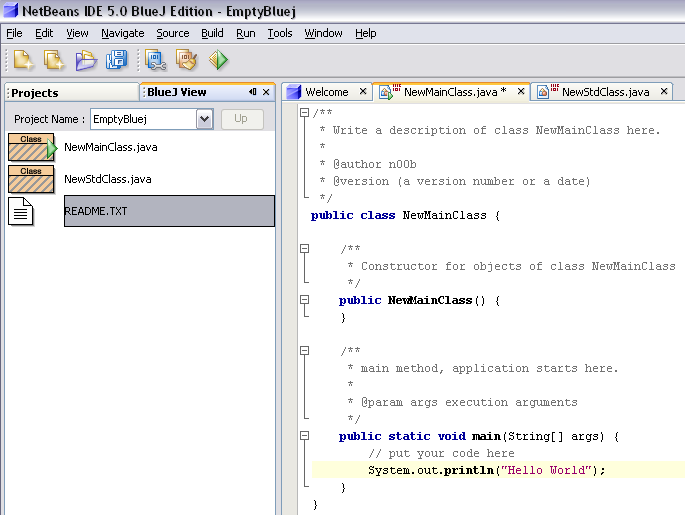This screenshot has width=685, height=515.
Task: Collapse the constructor Javadoc comment fold
Action: tap(304, 249)
